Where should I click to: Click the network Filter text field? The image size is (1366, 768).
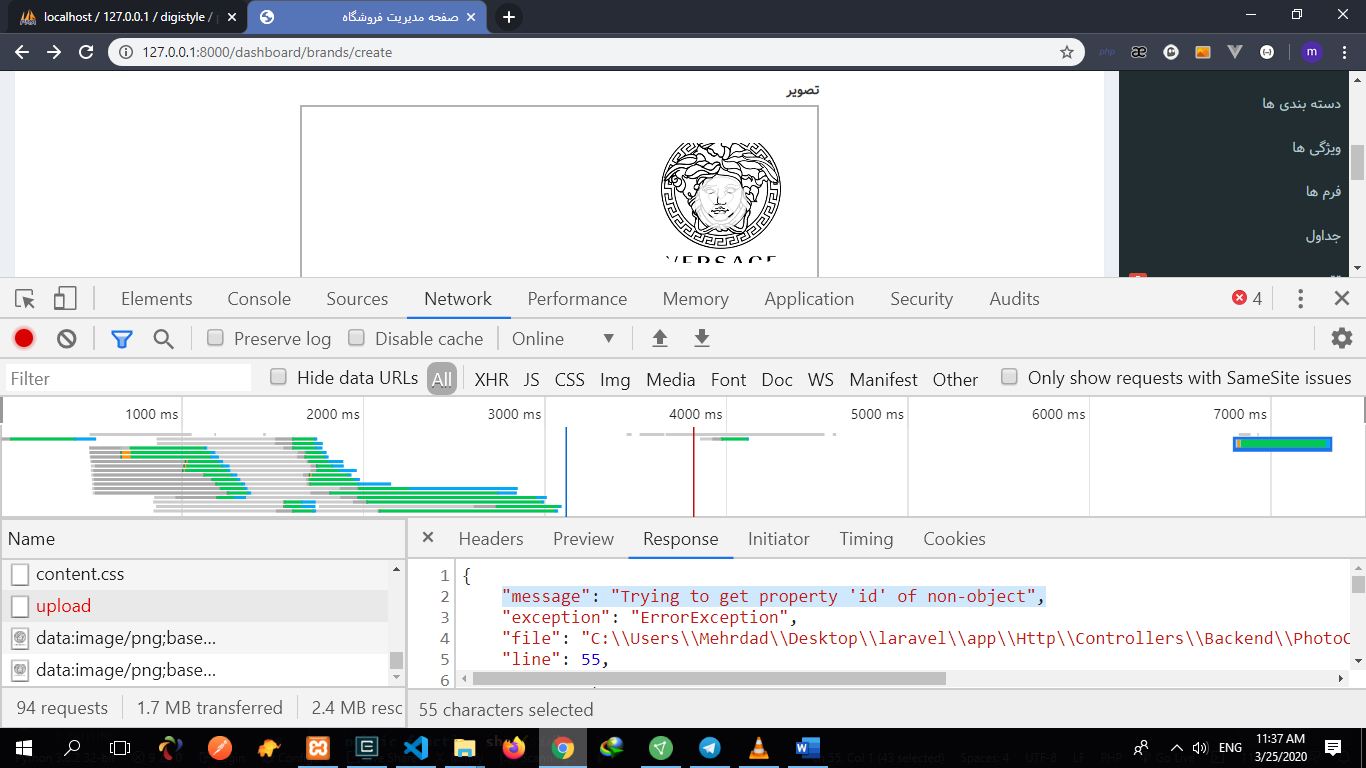coord(128,378)
